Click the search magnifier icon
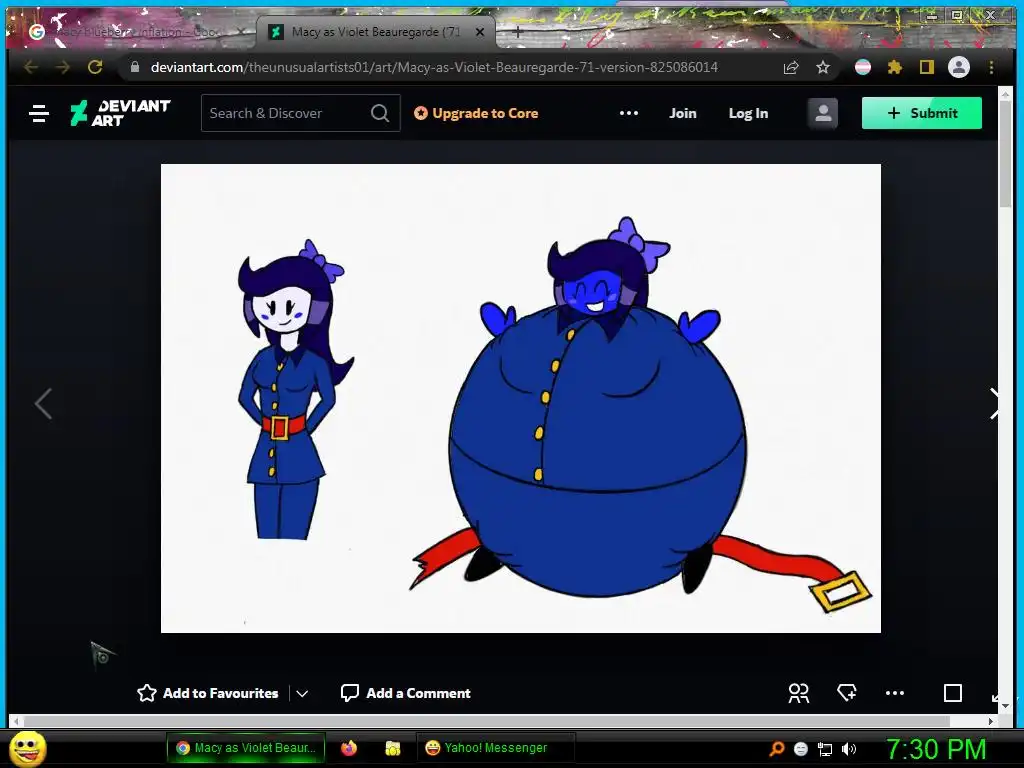 tap(380, 113)
